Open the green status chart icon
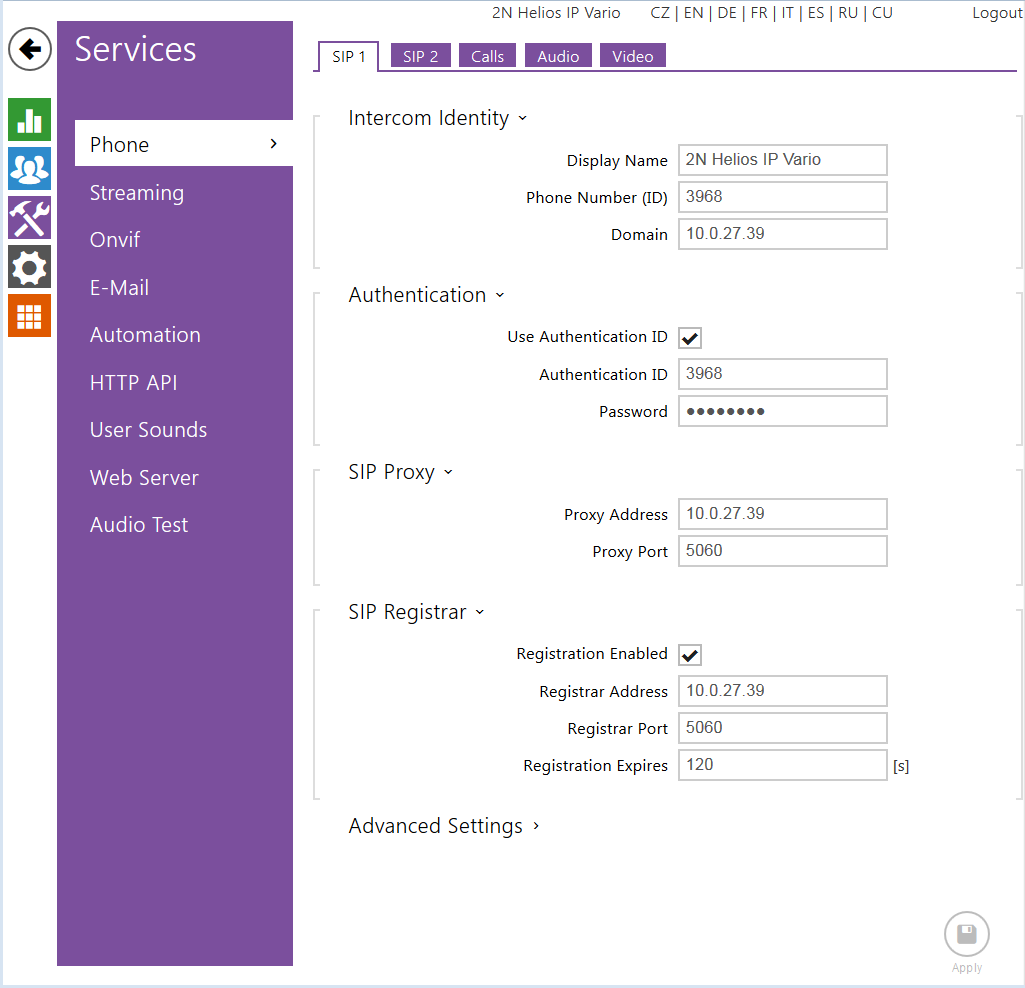The width and height of the screenshot is (1025, 988). tap(30, 119)
